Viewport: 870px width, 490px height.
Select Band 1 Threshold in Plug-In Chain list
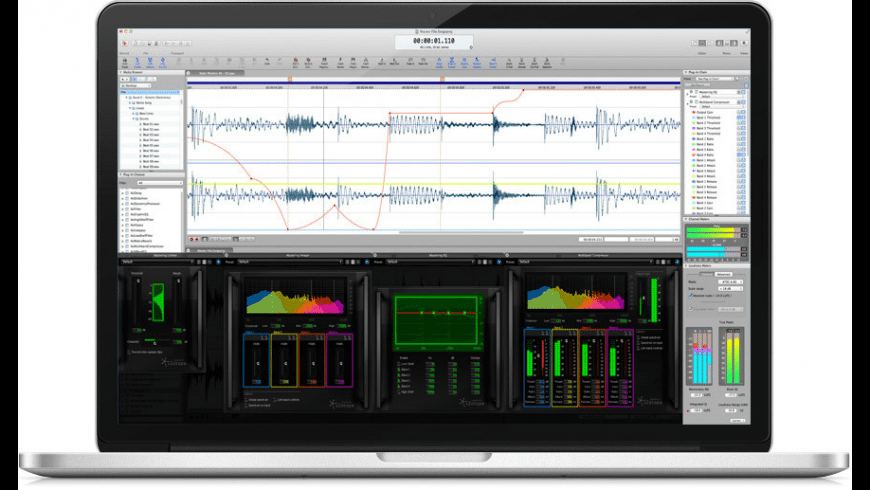pyautogui.click(x=709, y=118)
